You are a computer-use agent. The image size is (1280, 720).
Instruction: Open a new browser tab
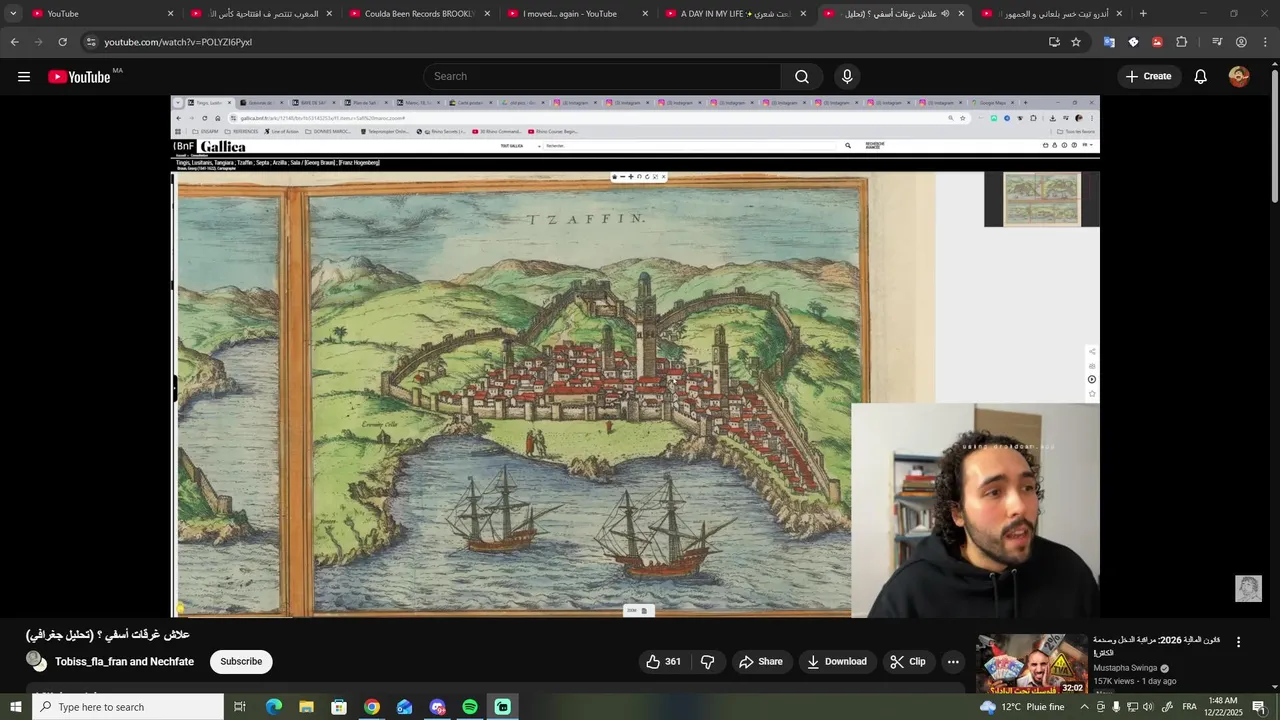coord(1143,14)
